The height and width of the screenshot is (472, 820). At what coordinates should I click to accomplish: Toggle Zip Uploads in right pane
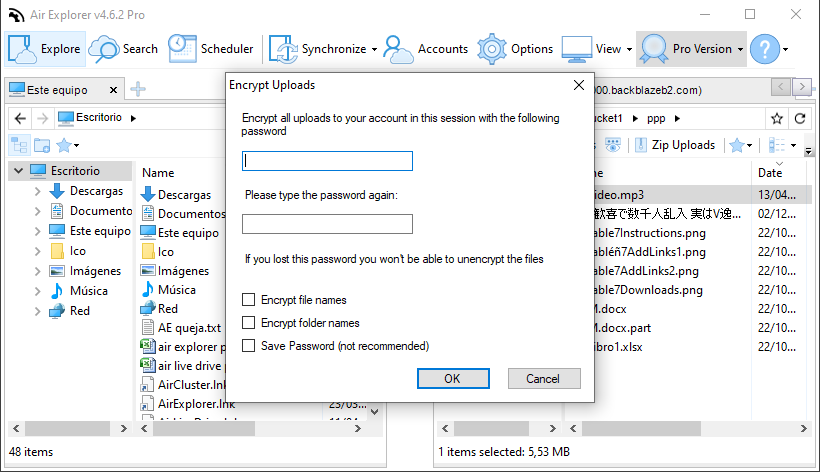point(674,145)
